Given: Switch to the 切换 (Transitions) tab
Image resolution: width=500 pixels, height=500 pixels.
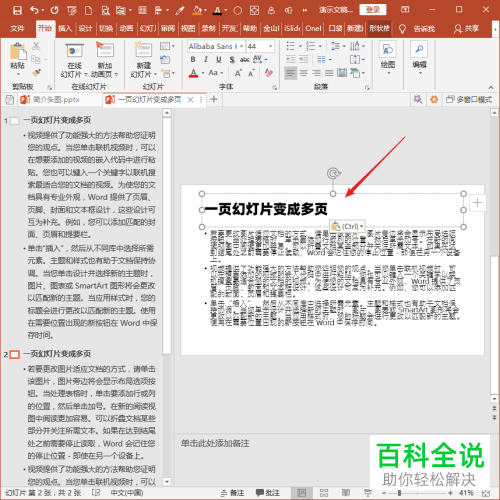Looking at the screenshot, I should [106, 29].
